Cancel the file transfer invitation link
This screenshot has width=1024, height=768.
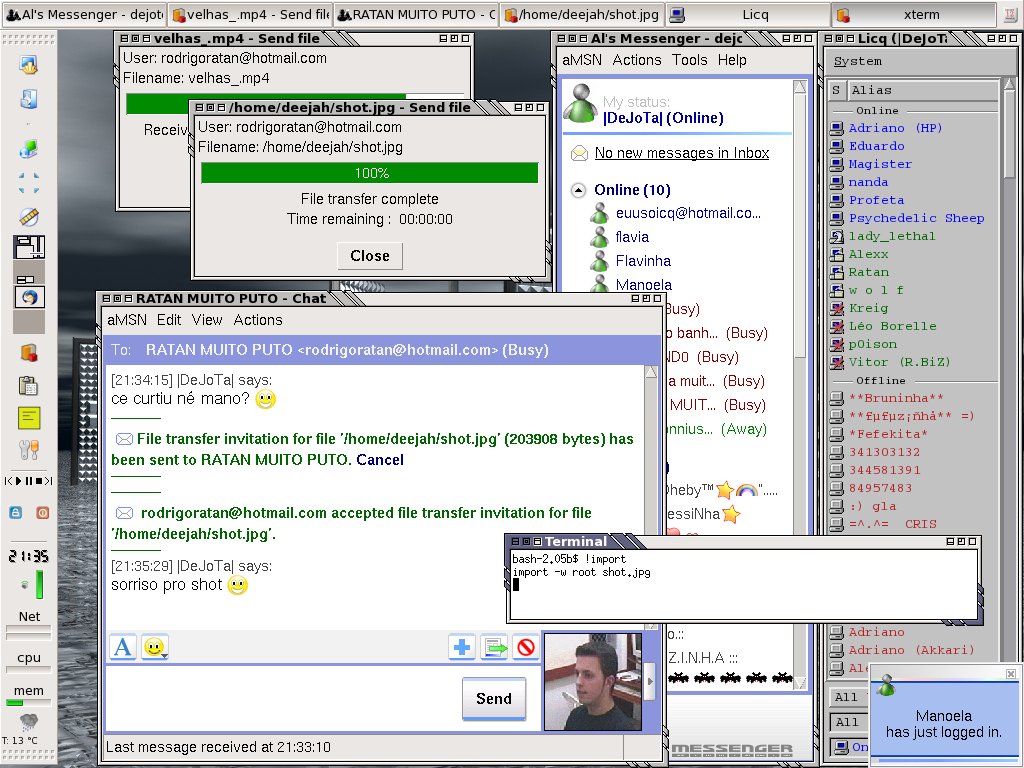(380, 460)
